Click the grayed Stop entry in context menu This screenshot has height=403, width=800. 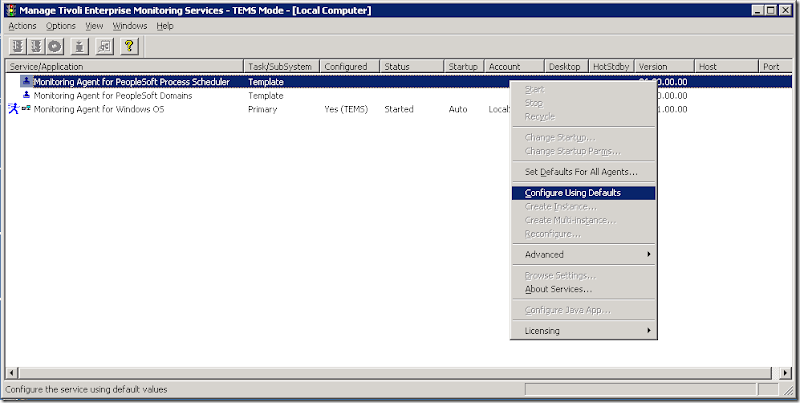pyautogui.click(x=584, y=103)
